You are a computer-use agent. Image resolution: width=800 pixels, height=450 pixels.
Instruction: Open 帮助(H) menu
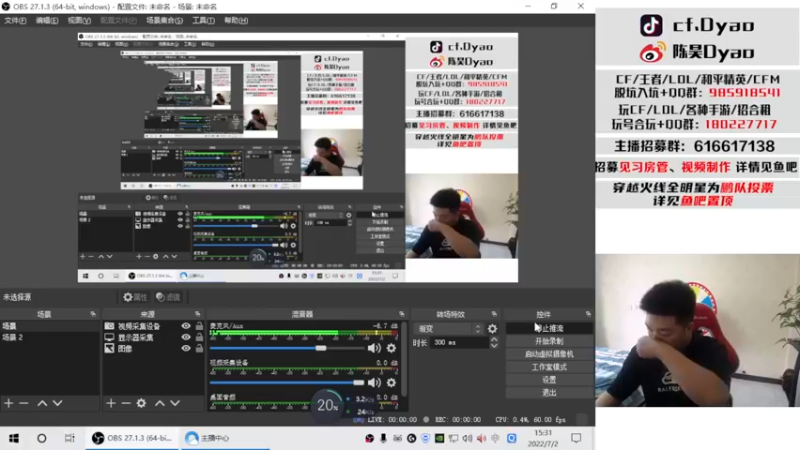(236, 20)
